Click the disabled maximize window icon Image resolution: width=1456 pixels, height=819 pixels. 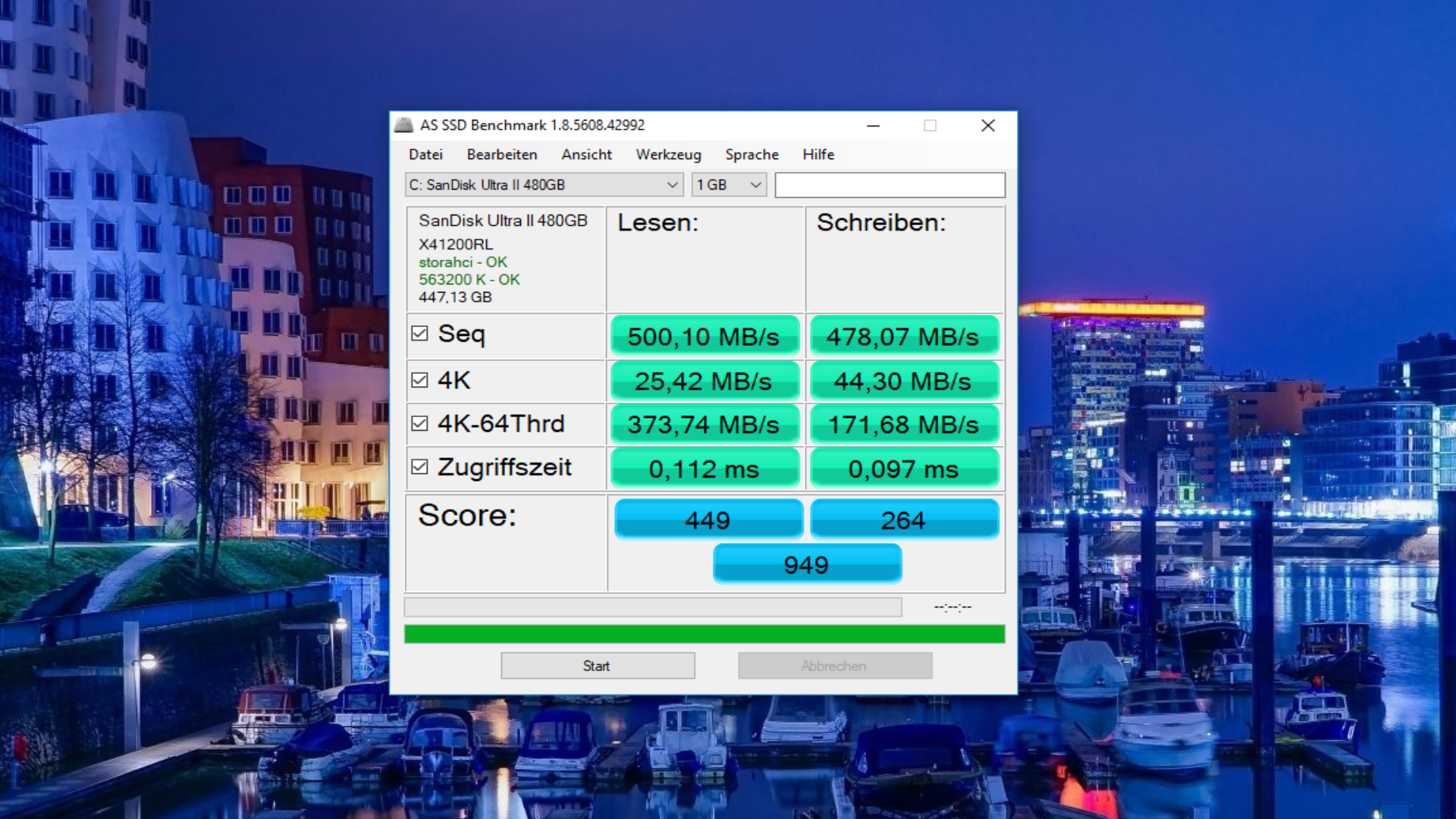(x=930, y=126)
